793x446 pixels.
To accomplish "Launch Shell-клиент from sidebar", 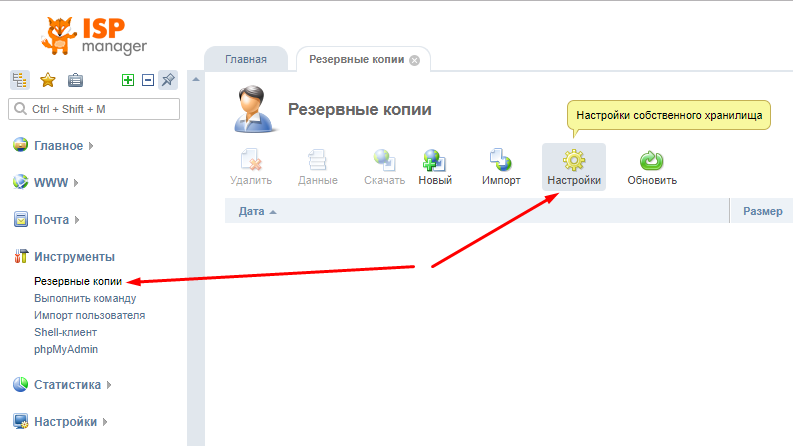I will [65, 332].
